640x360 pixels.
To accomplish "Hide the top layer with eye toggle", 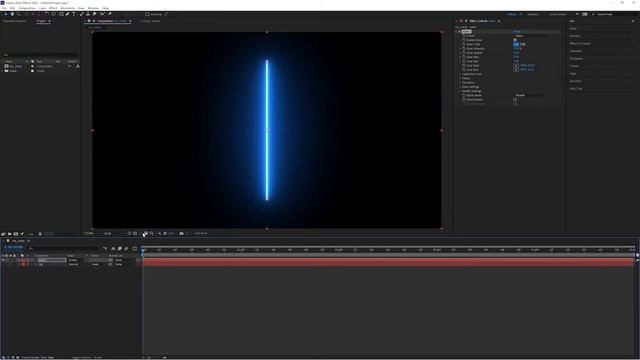I will (x=3, y=260).
